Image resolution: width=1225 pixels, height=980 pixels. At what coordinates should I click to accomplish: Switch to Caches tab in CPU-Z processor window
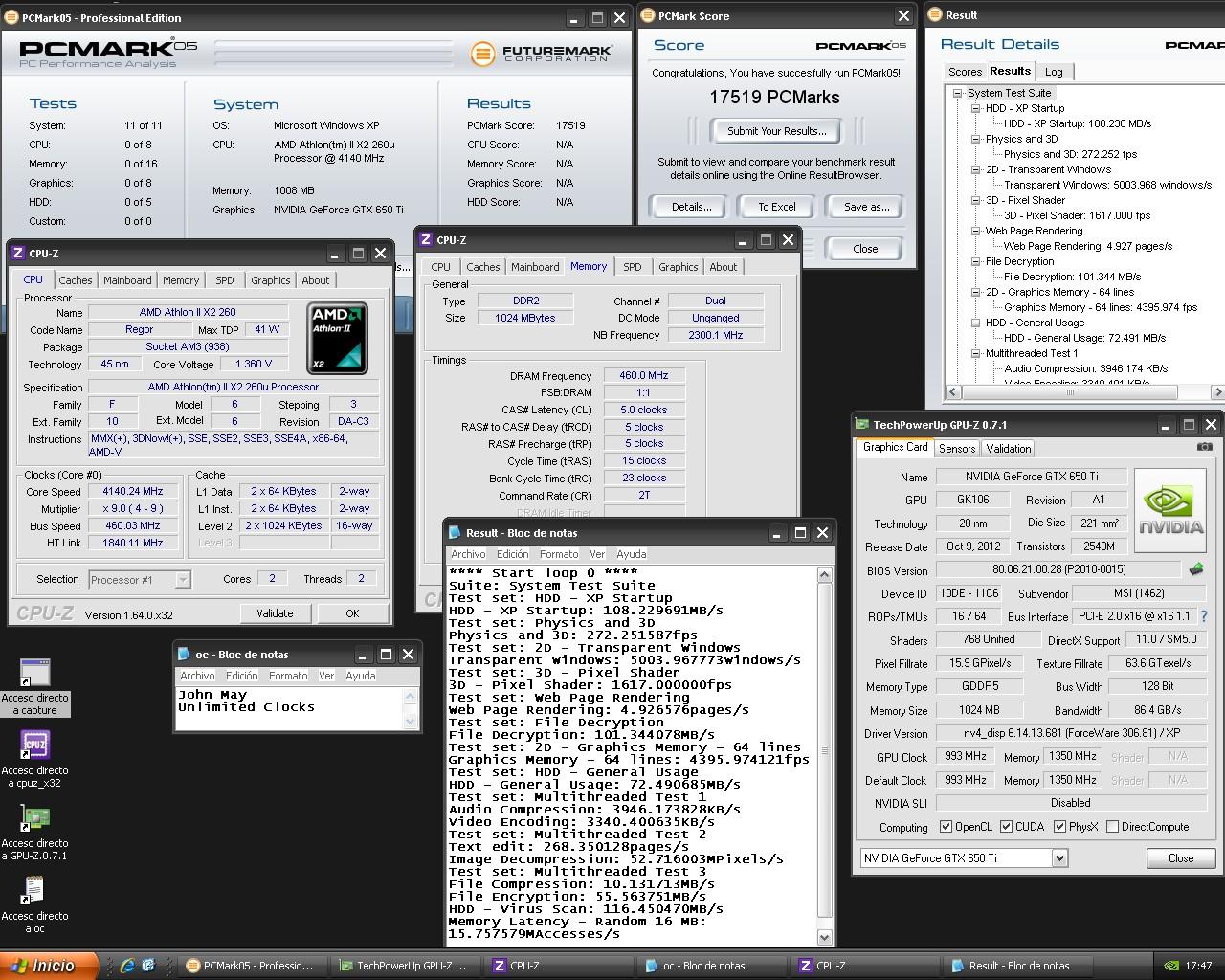[x=76, y=280]
